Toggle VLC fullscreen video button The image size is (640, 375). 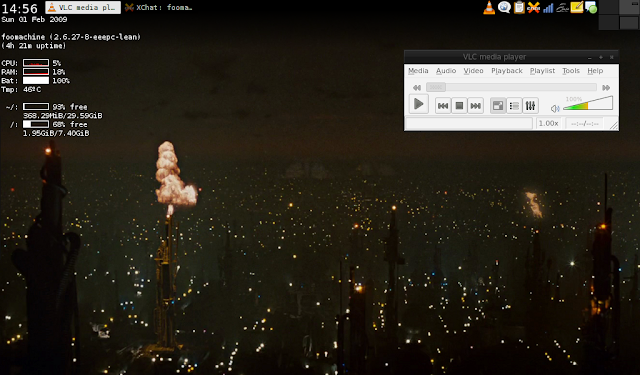(x=498, y=106)
